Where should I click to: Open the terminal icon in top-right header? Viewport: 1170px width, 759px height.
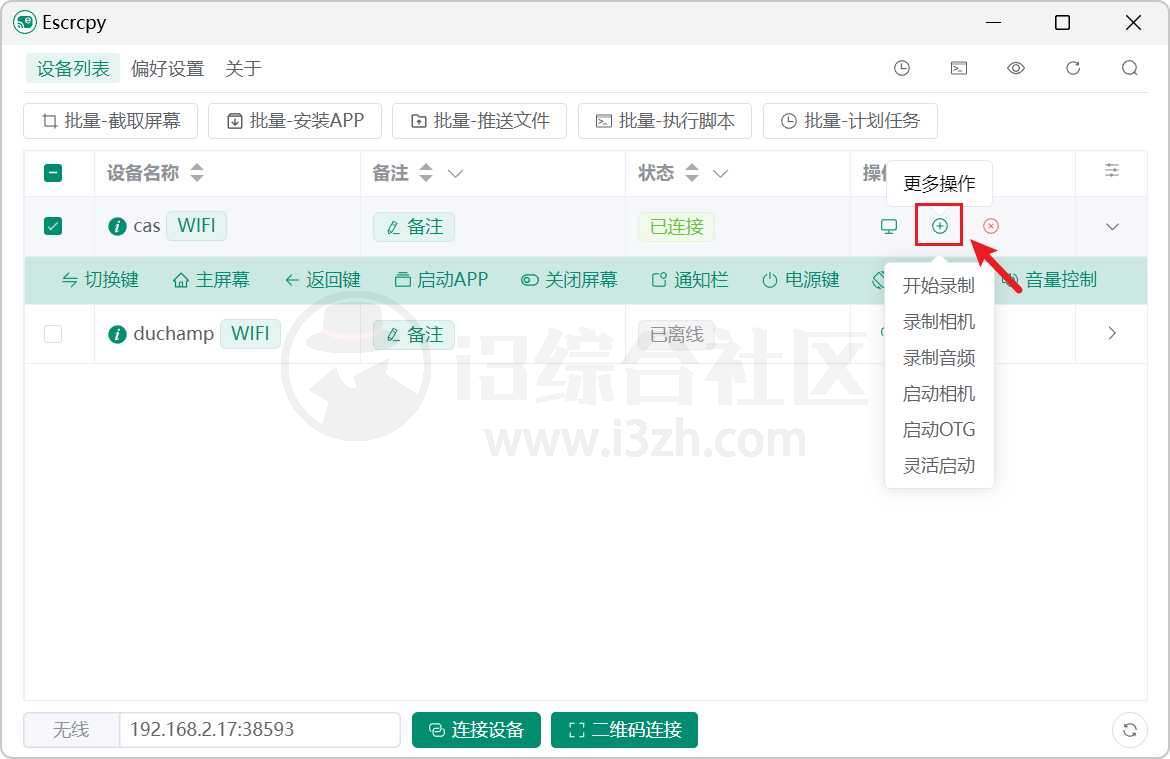pos(959,68)
